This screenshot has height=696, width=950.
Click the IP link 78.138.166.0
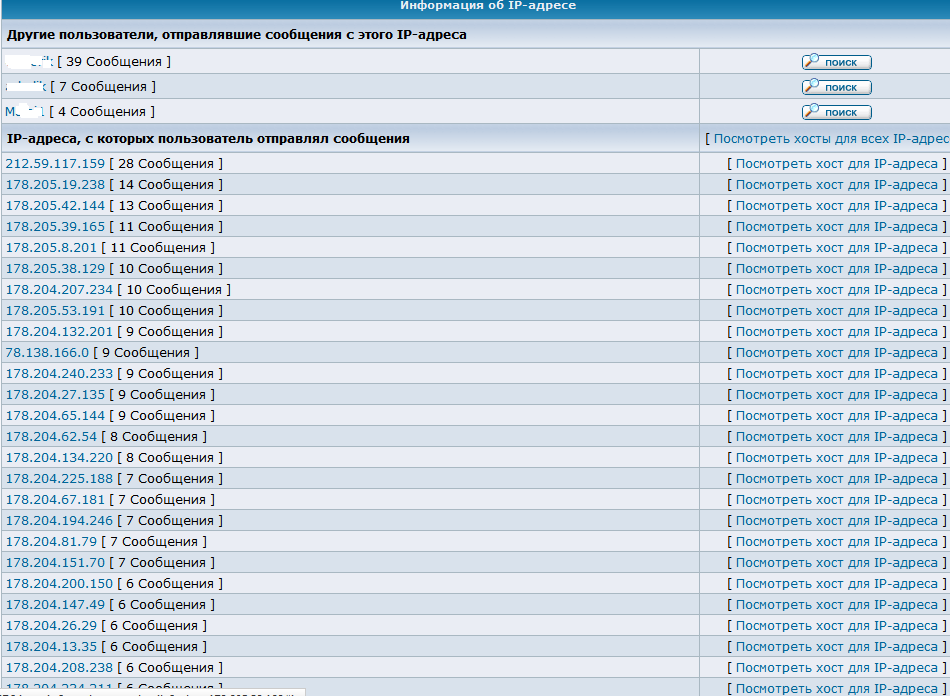tap(47, 353)
